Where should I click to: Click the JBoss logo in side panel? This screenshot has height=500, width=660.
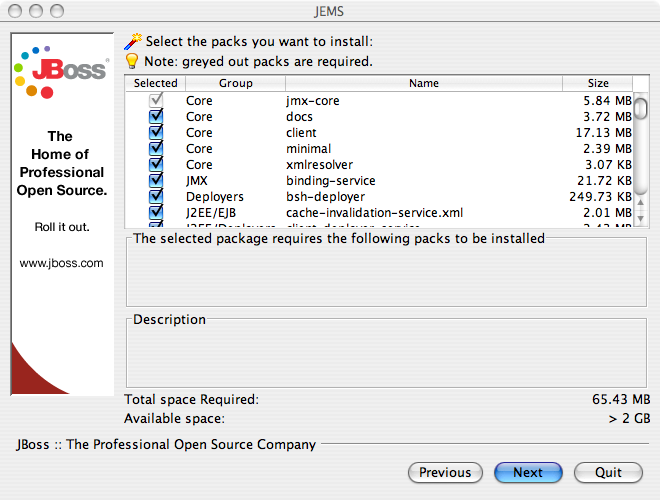(x=61, y=72)
